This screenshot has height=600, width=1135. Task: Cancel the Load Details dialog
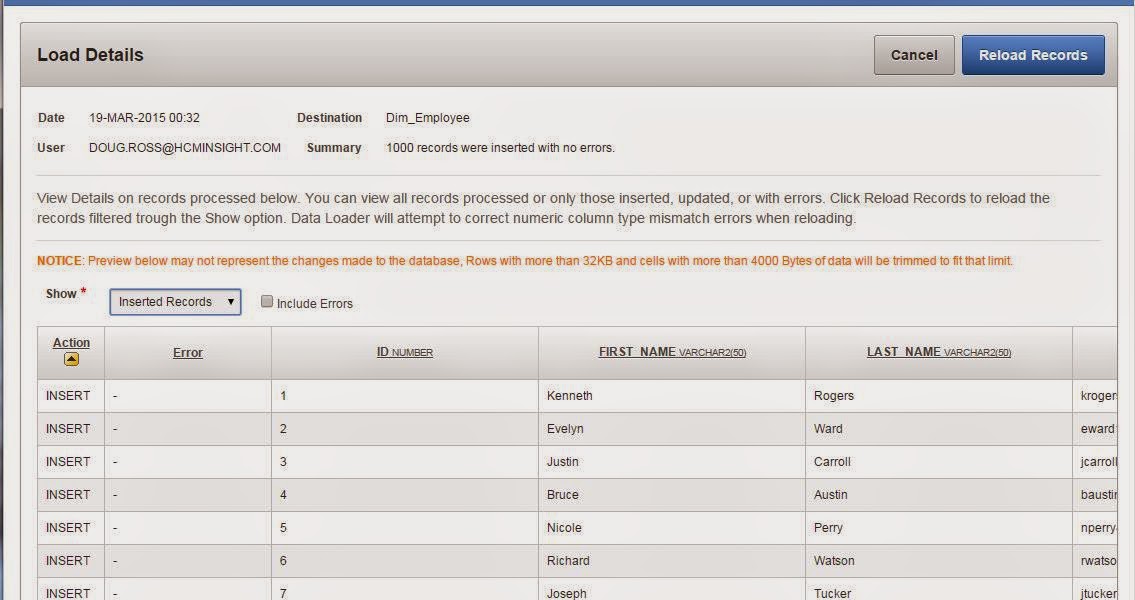pos(913,55)
